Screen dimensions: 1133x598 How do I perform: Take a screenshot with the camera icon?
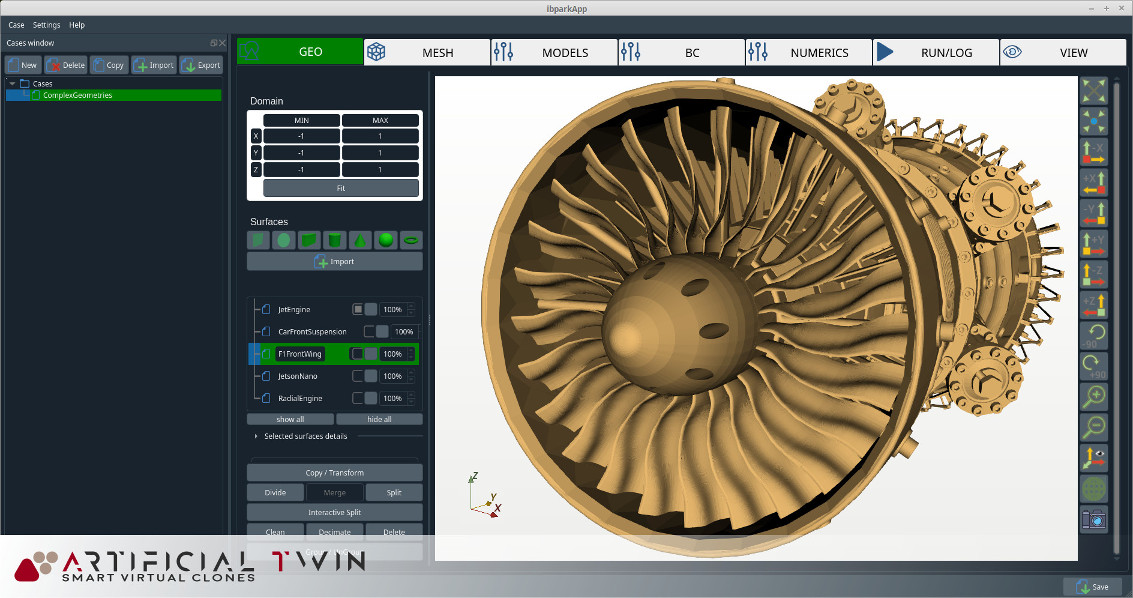1094,519
